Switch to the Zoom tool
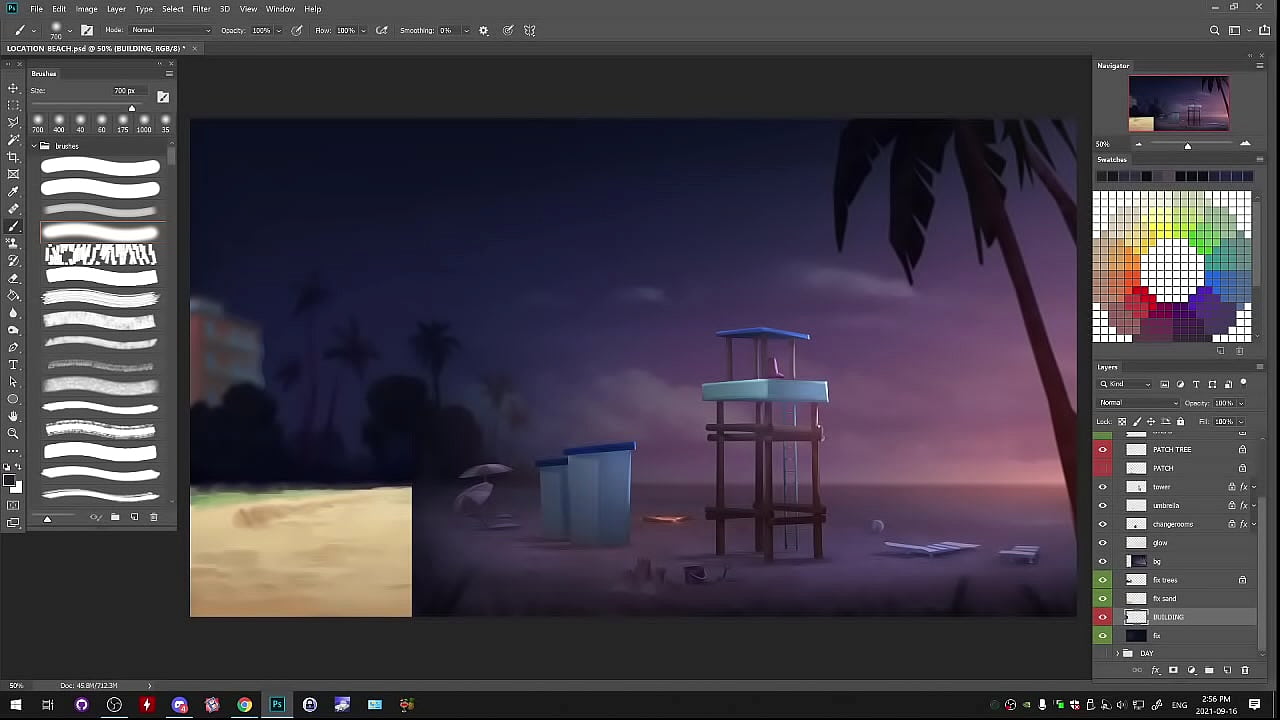This screenshot has height=720, width=1280. point(13,433)
